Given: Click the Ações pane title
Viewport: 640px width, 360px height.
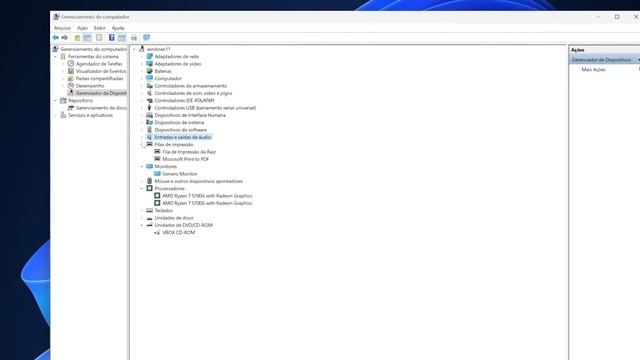Looking at the screenshot, I should click(x=578, y=50).
